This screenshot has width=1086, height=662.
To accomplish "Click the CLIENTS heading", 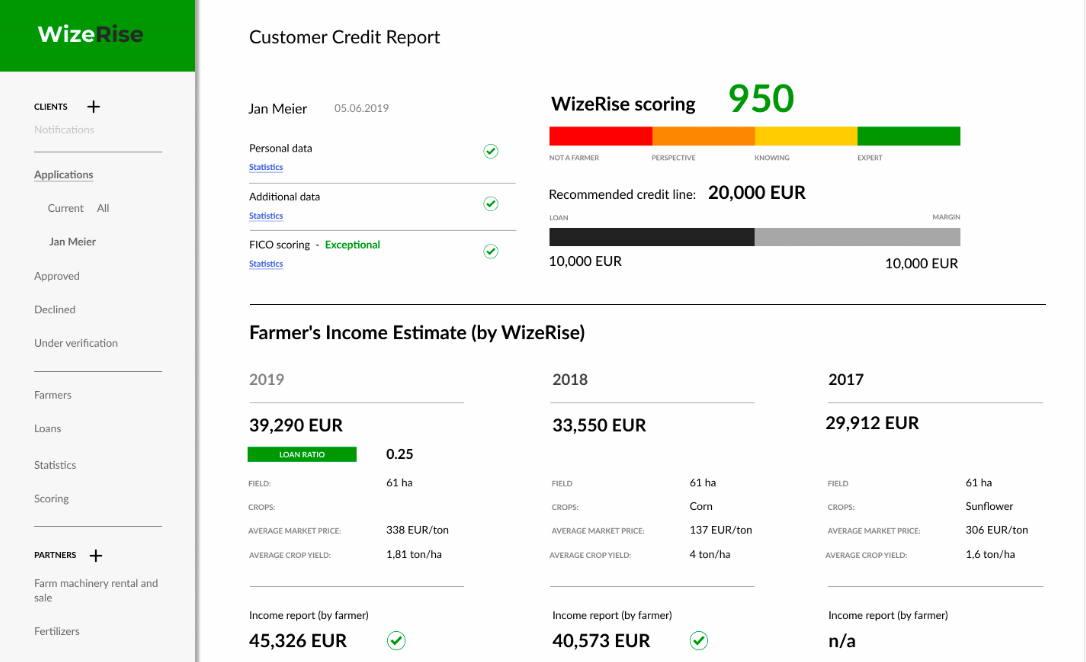I will tap(51, 107).
